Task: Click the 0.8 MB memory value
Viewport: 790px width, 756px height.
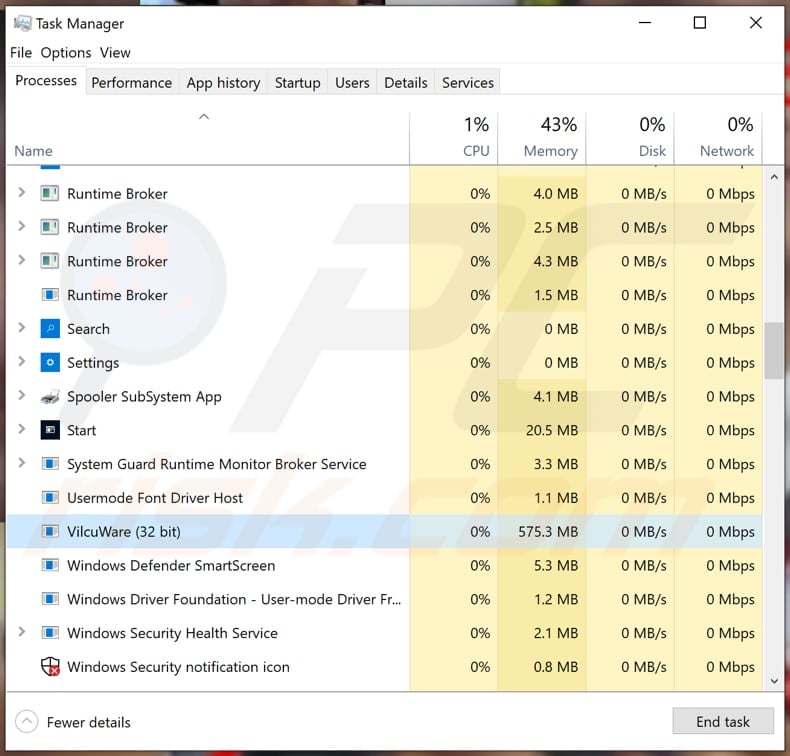Action: (x=556, y=667)
